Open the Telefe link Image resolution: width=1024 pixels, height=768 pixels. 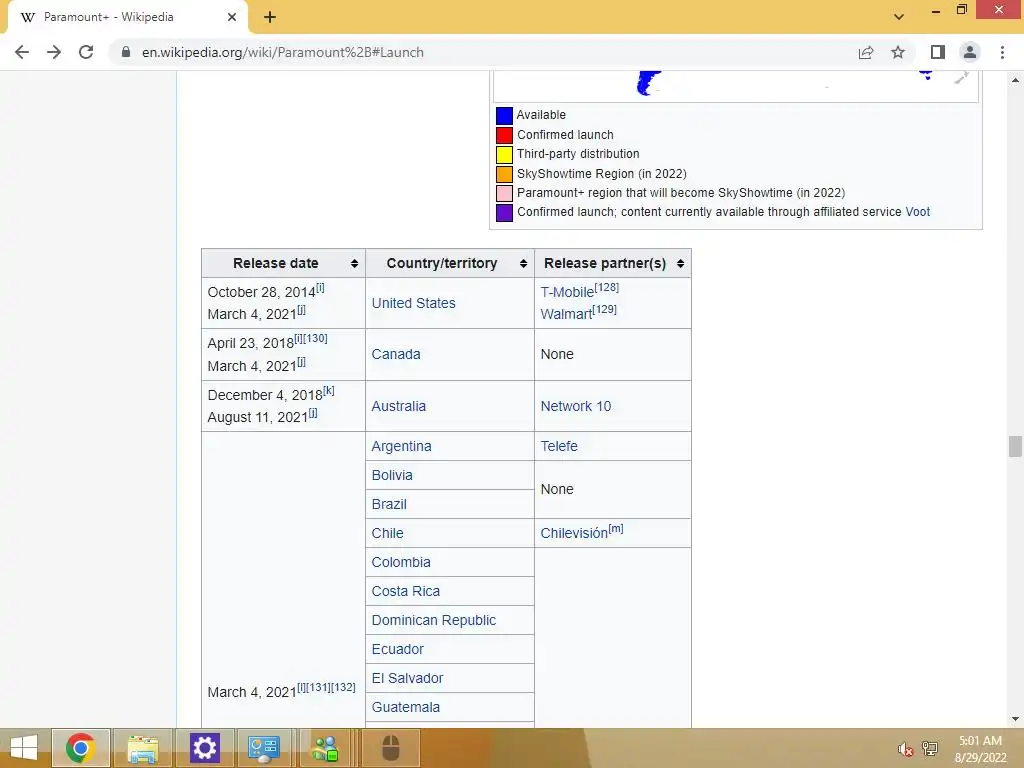tap(559, 446)
